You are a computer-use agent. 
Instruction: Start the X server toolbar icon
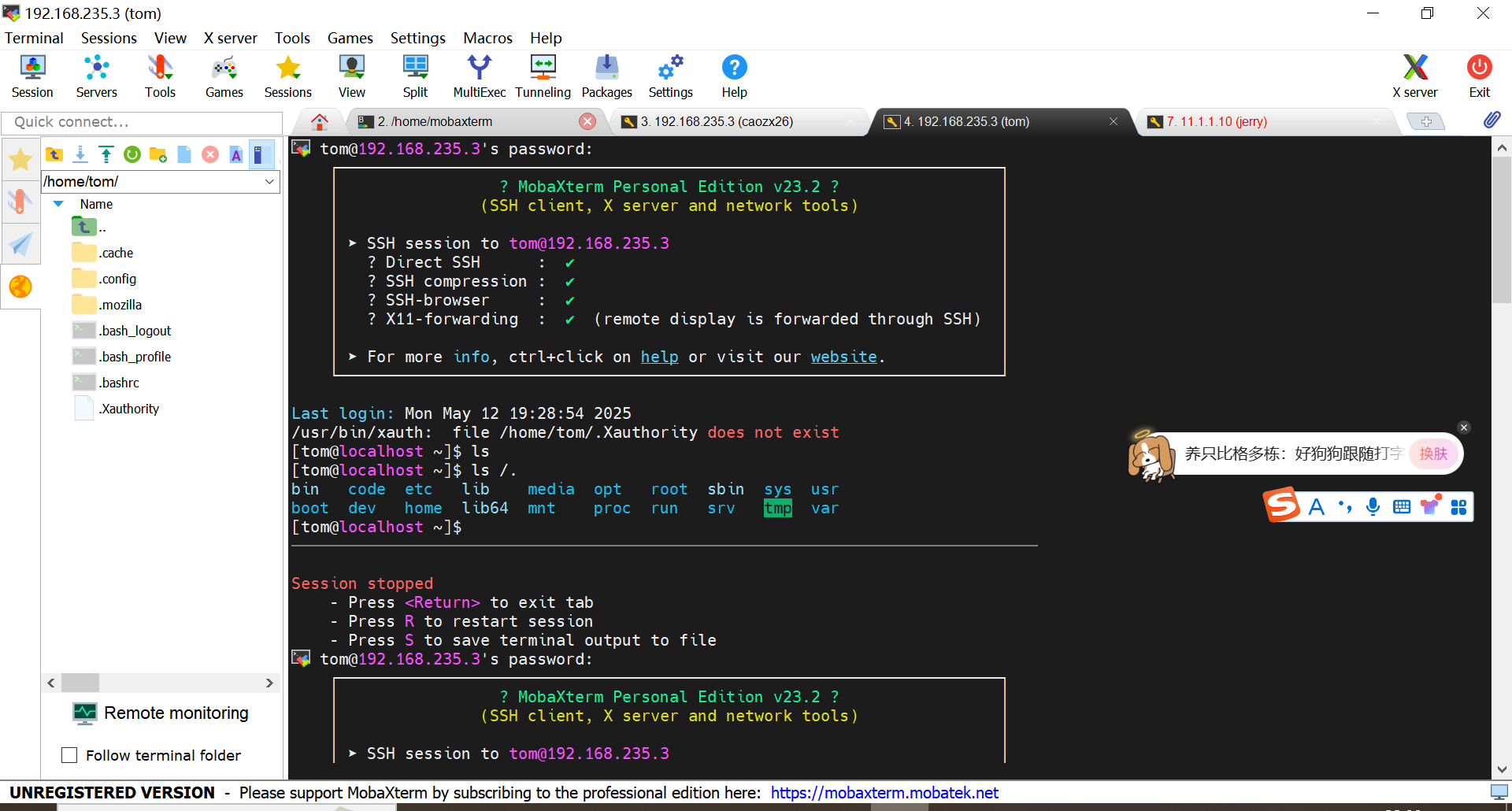click(x=1414, y=76)
